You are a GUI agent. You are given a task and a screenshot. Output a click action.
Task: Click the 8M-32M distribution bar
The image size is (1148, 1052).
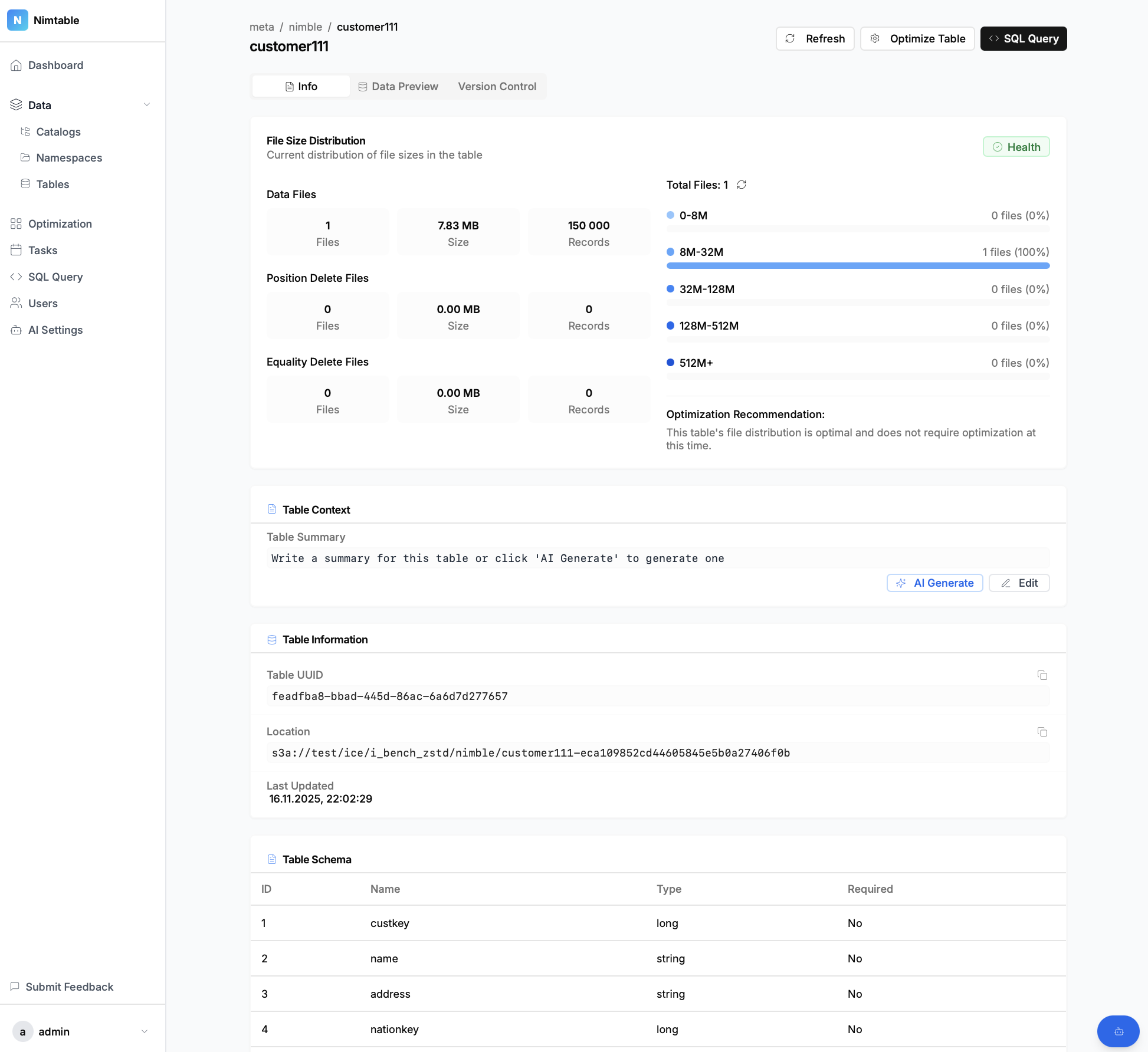pos(857,266)
